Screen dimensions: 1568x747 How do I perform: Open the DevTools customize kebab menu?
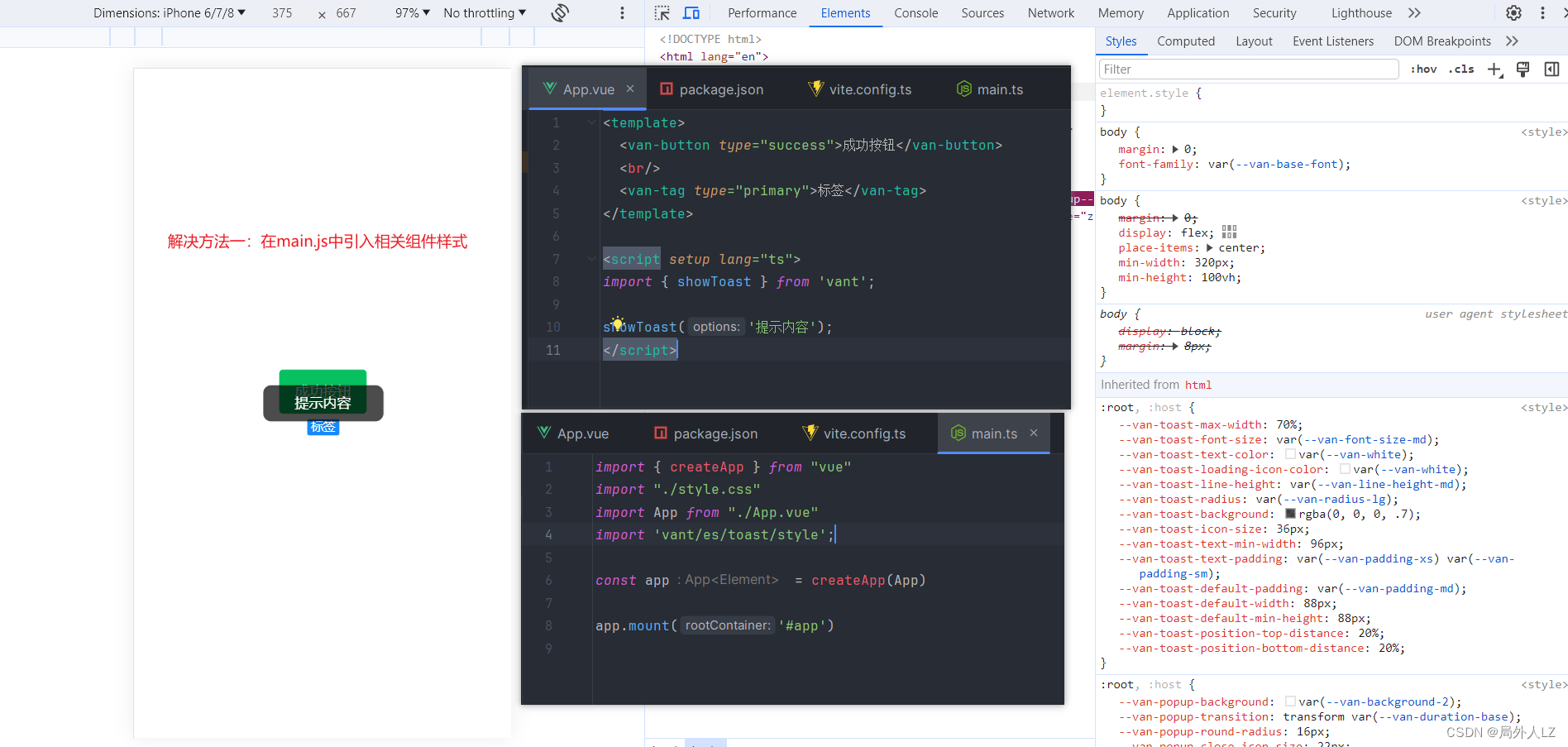point(1542,13)
